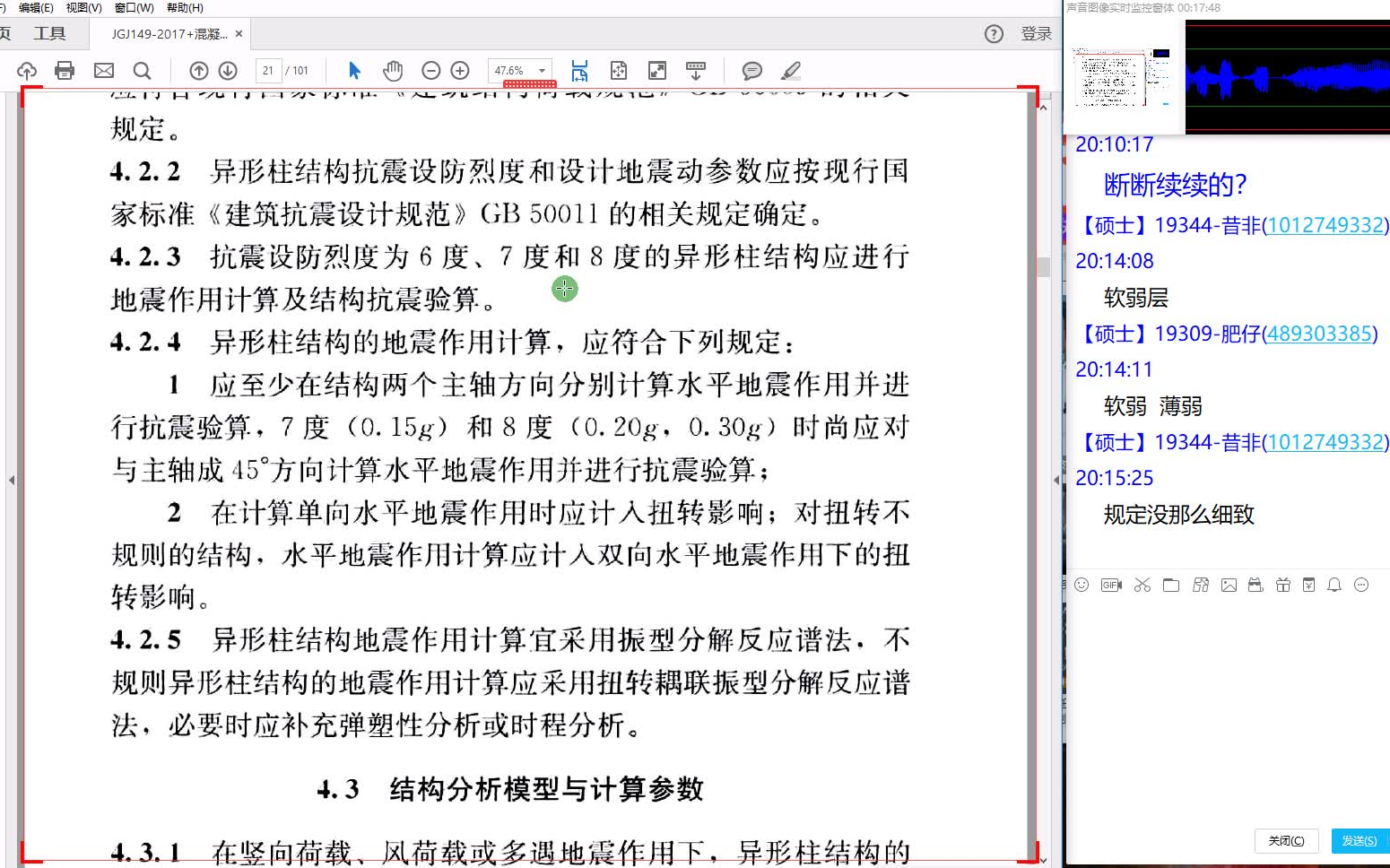Image resolution: width=1390 pixels, height=868 pixels.
Task: Click the chat message input area
Action: coord(1229,708)
